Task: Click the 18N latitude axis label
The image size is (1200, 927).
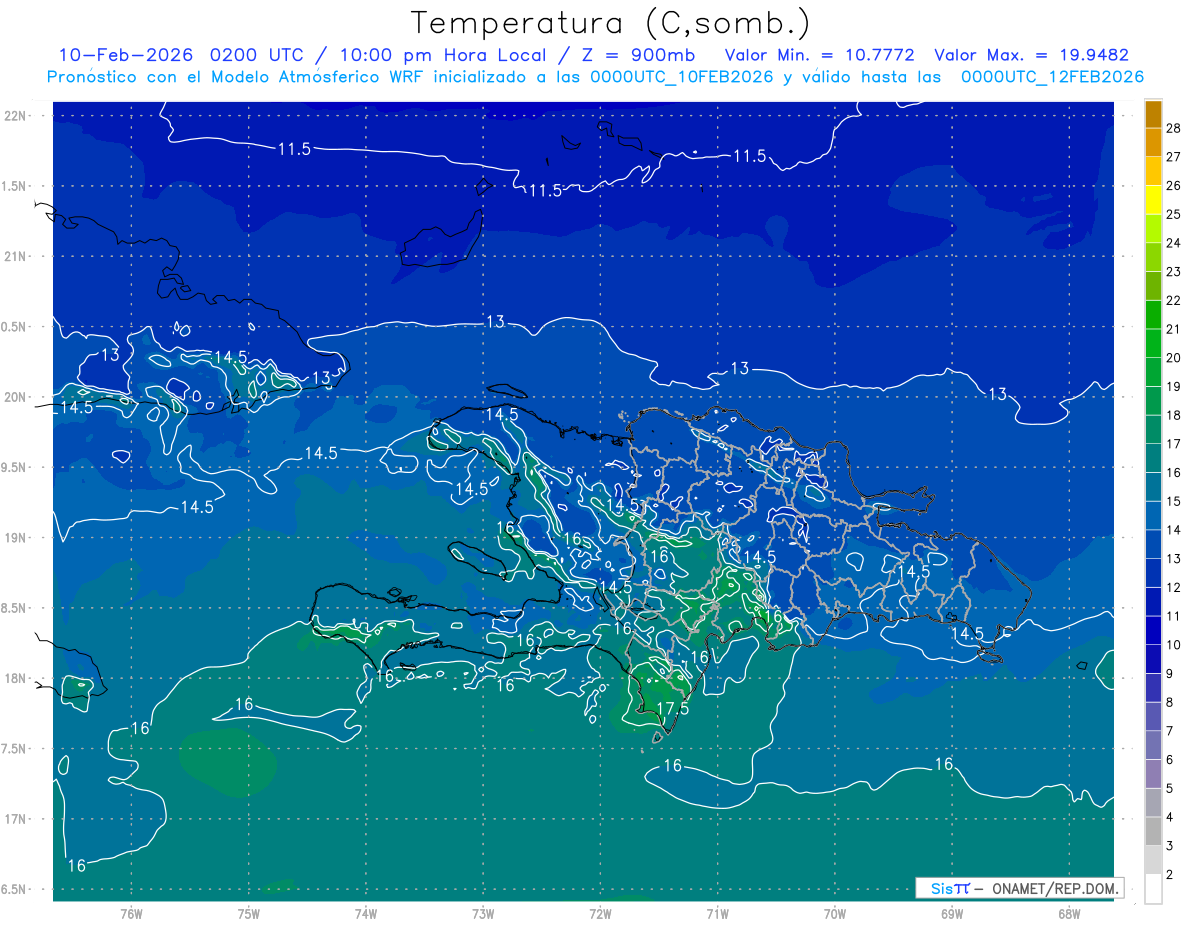Action: 16,678
